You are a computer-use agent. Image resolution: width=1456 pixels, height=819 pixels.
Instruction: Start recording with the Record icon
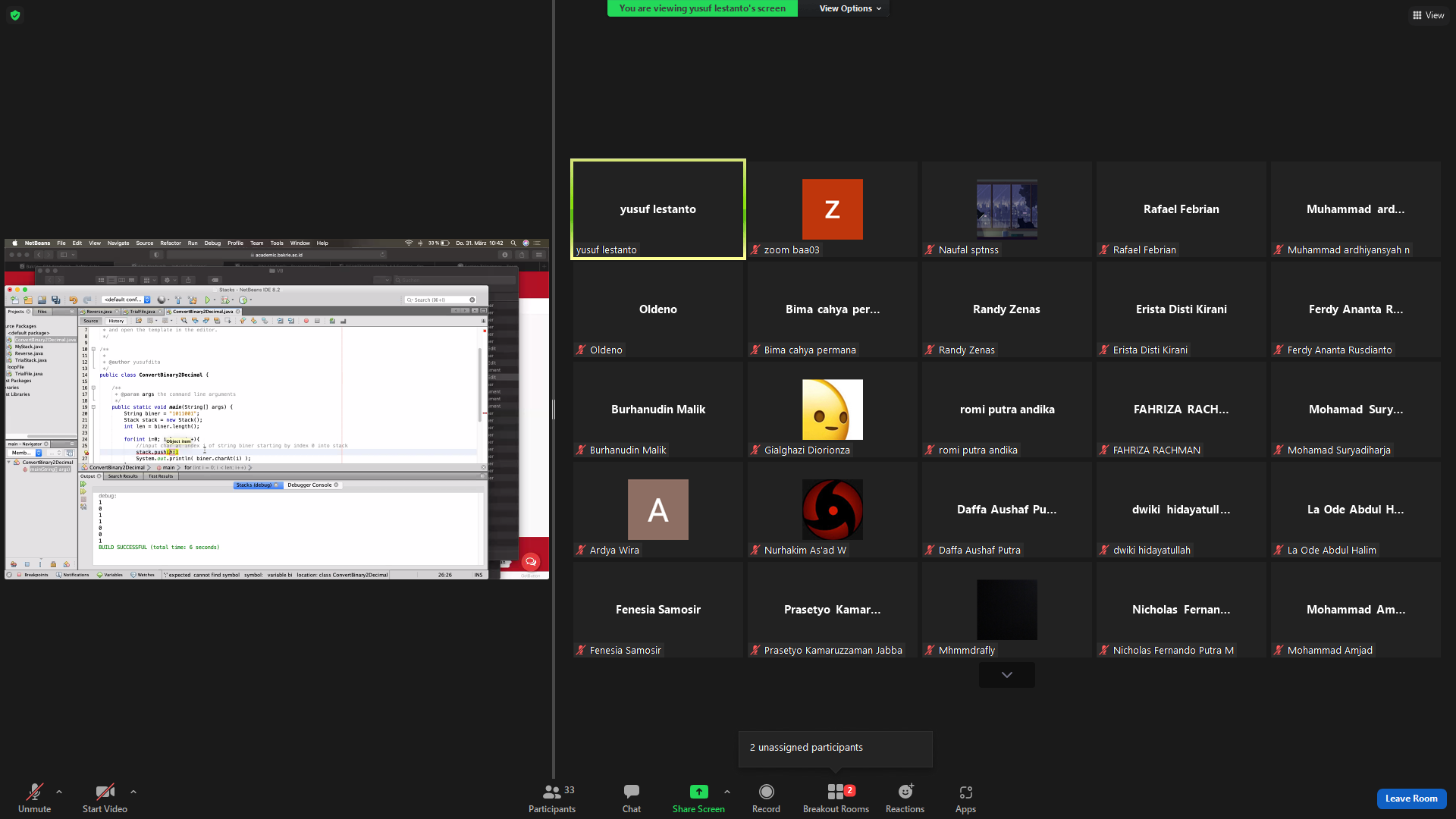[x=767, y=792]
